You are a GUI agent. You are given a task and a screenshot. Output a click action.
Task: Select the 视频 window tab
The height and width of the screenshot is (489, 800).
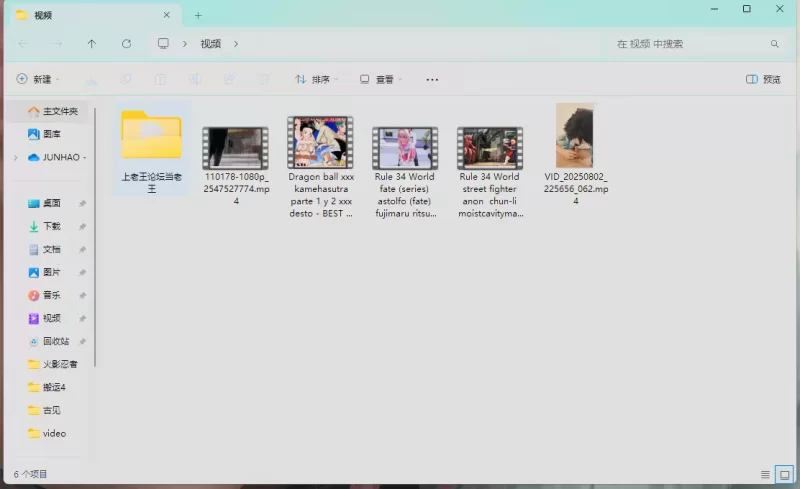(90, 15)
